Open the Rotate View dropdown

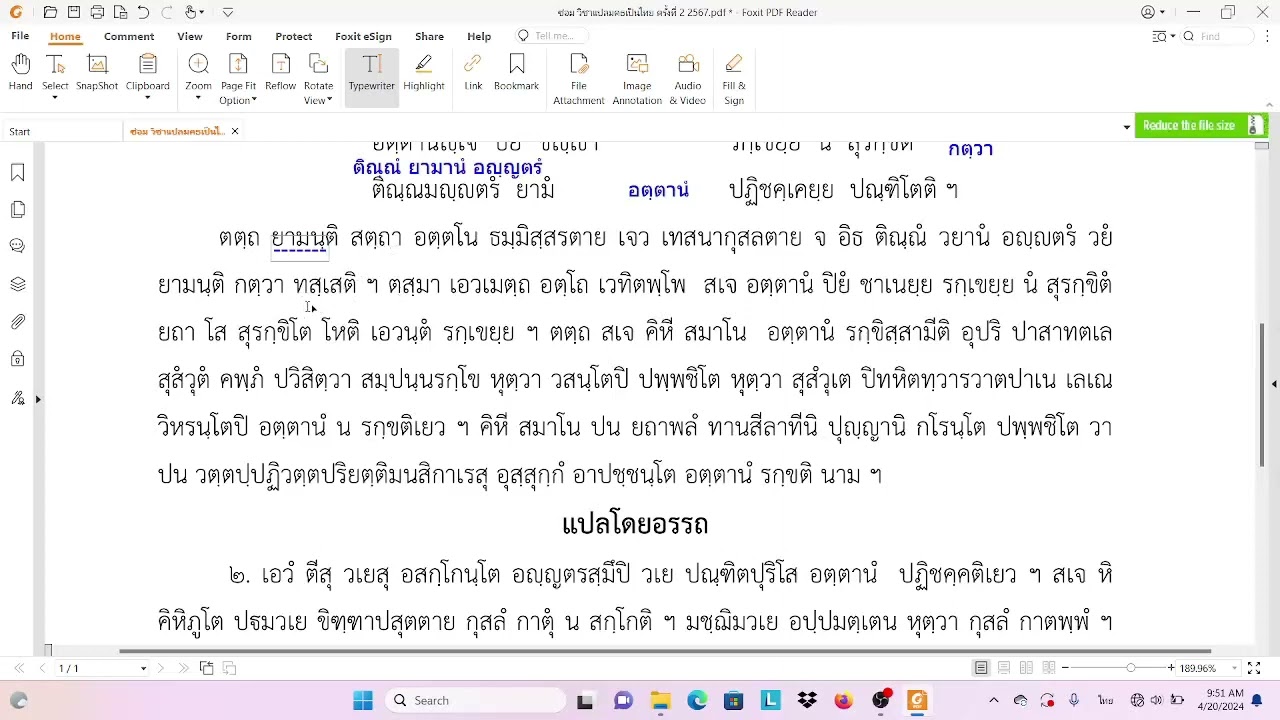pyautogui.click(x=329, y=100)
